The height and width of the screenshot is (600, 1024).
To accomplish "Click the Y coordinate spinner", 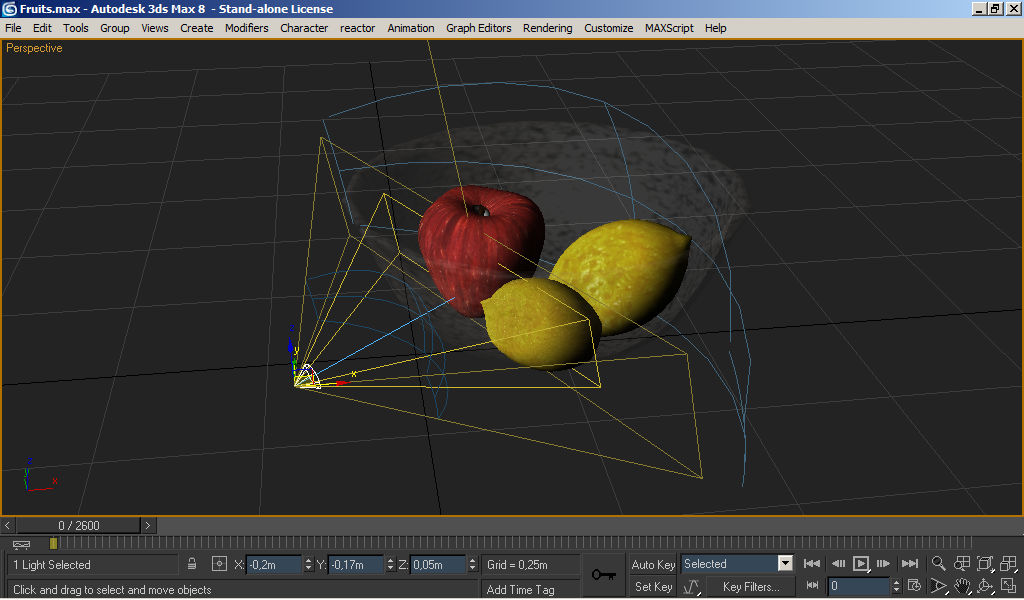I will (x=391, y=565).
